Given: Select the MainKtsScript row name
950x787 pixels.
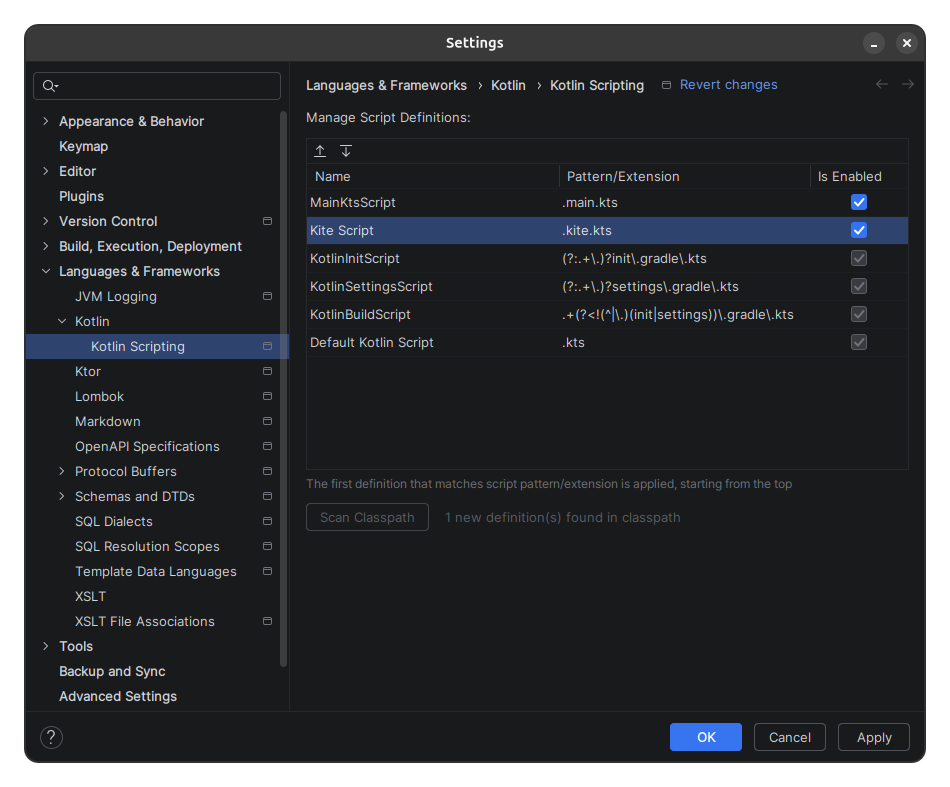Looking at the screenshot, I should 353,202.
